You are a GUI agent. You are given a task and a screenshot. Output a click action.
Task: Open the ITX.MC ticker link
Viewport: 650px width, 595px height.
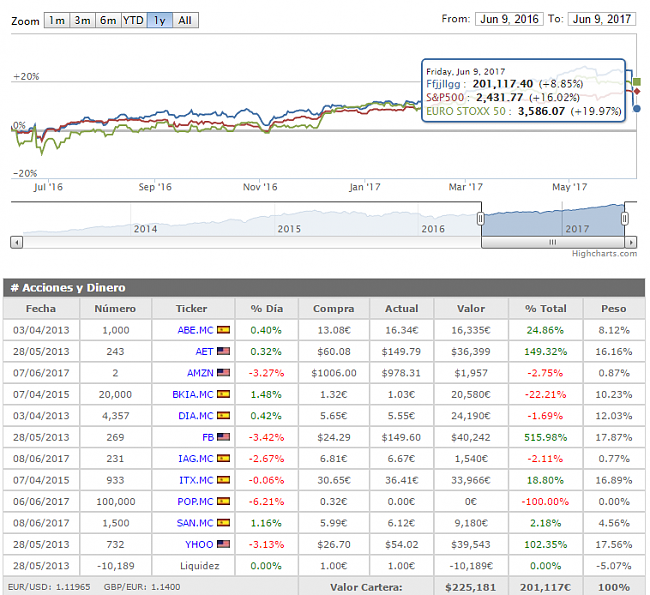(x=196, y=480)
